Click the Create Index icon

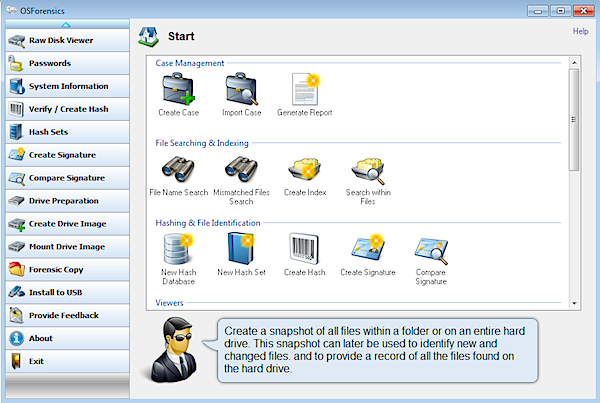[304, 171]
